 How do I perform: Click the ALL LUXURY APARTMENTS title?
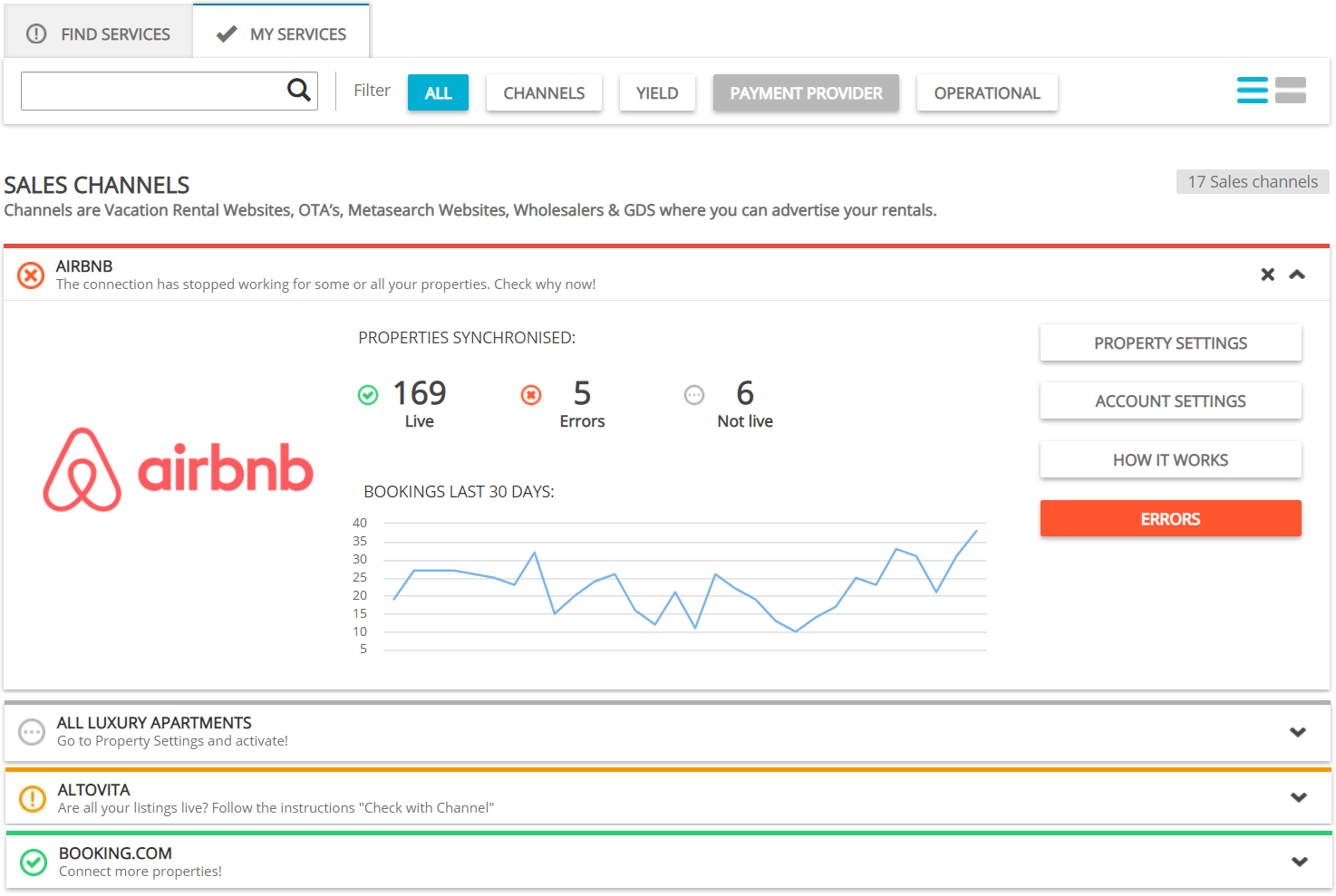point(154,723)
